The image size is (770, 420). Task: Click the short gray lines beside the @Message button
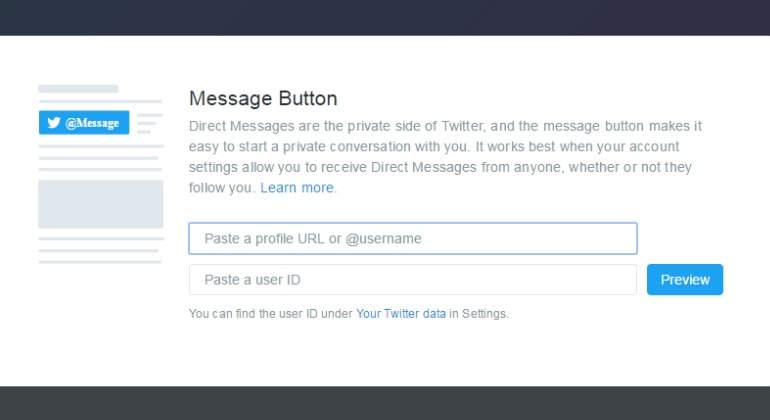150,123
